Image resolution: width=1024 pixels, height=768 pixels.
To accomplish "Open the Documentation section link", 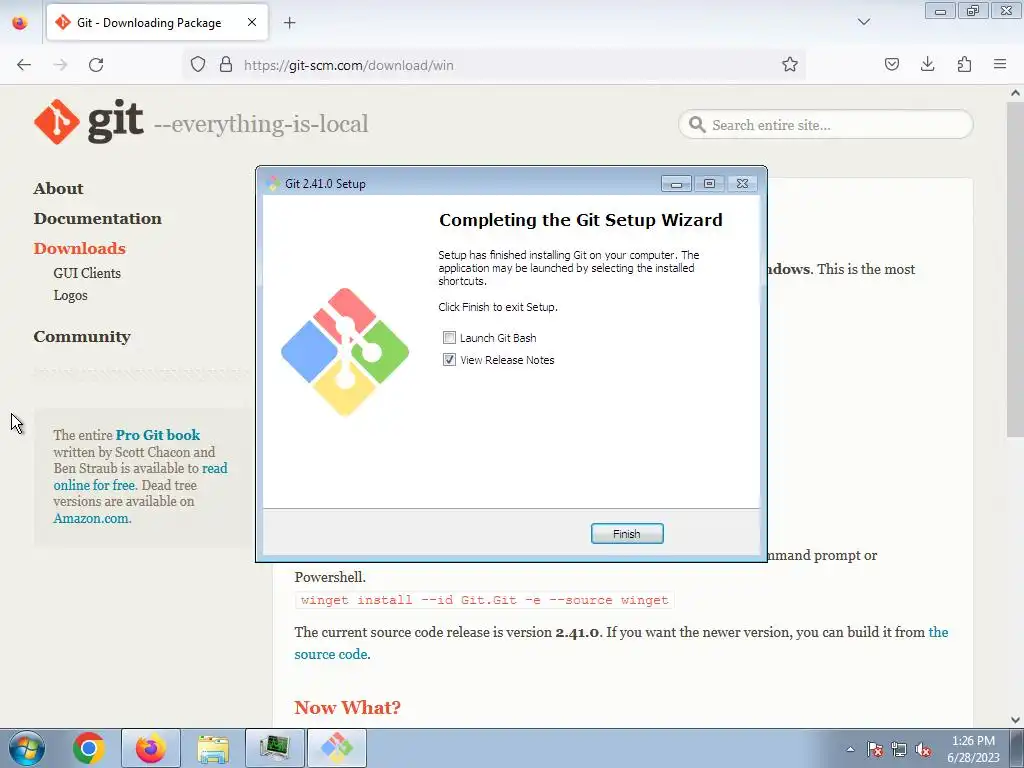I will pos(98,219).
